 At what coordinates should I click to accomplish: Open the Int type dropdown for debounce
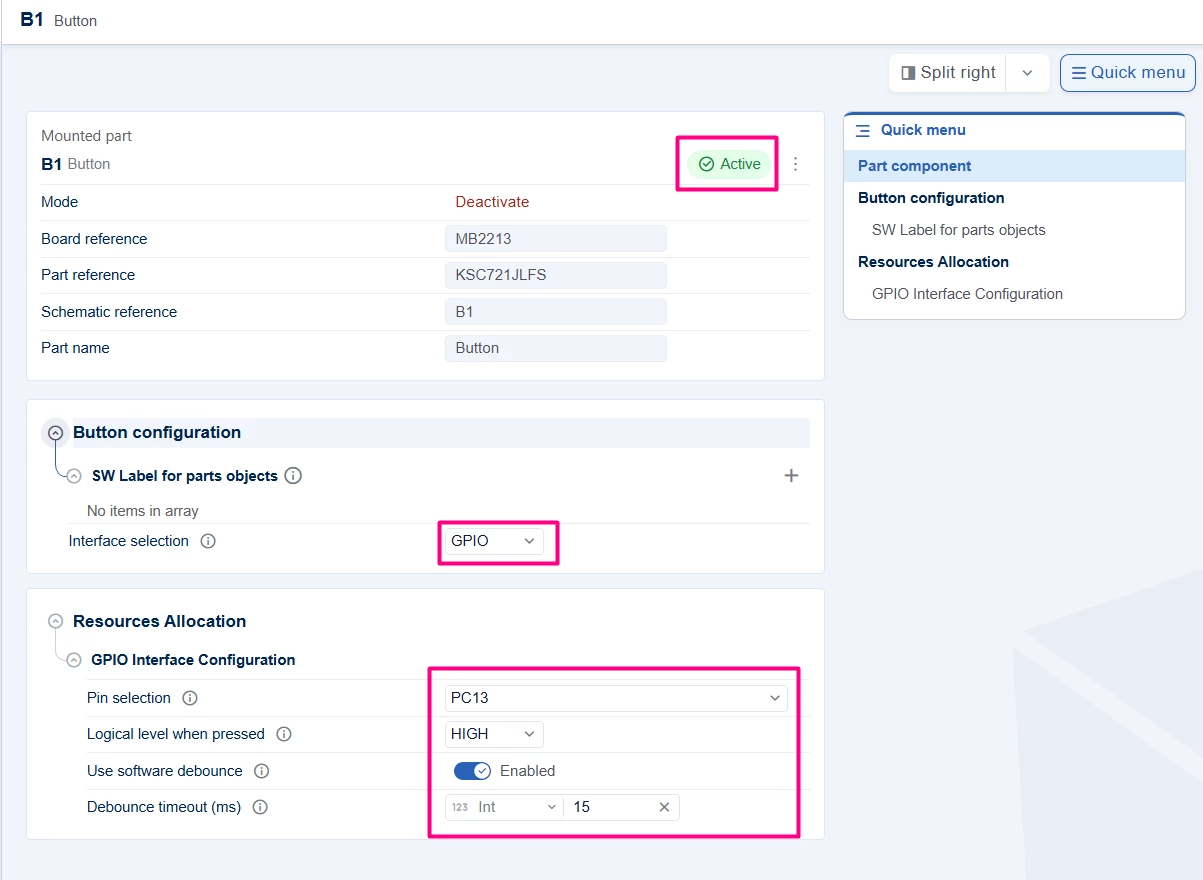coord(504,807)
